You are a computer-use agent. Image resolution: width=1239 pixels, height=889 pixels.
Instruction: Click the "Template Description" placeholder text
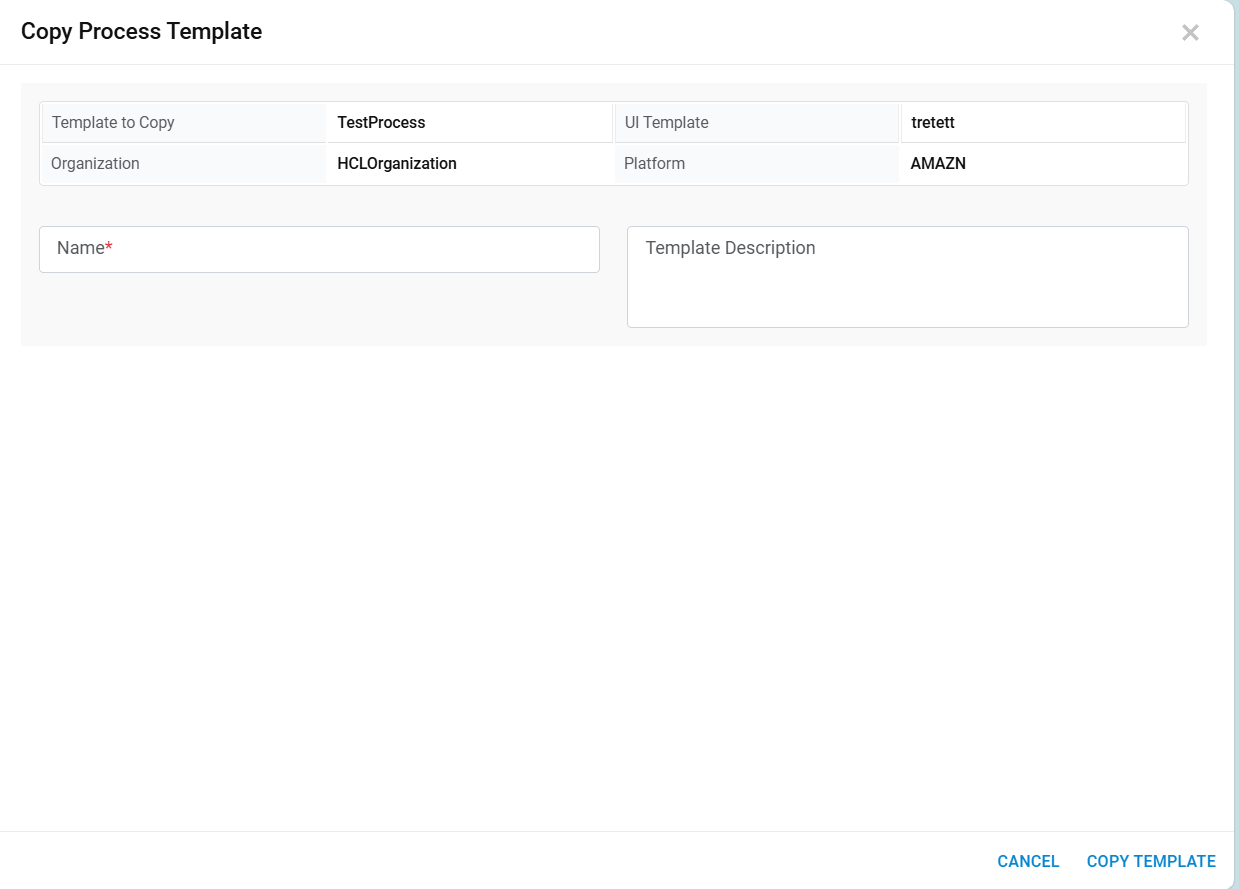[x=730, y=248]
